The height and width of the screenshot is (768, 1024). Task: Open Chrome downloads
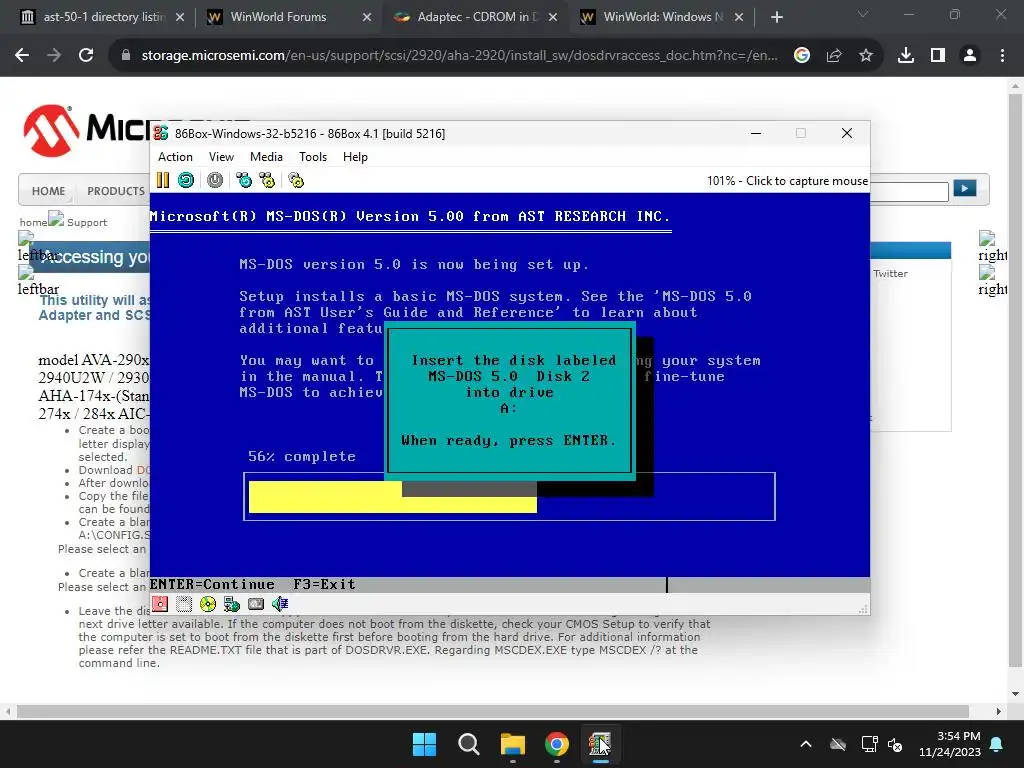pyautogui.click(x=906, y=56)
